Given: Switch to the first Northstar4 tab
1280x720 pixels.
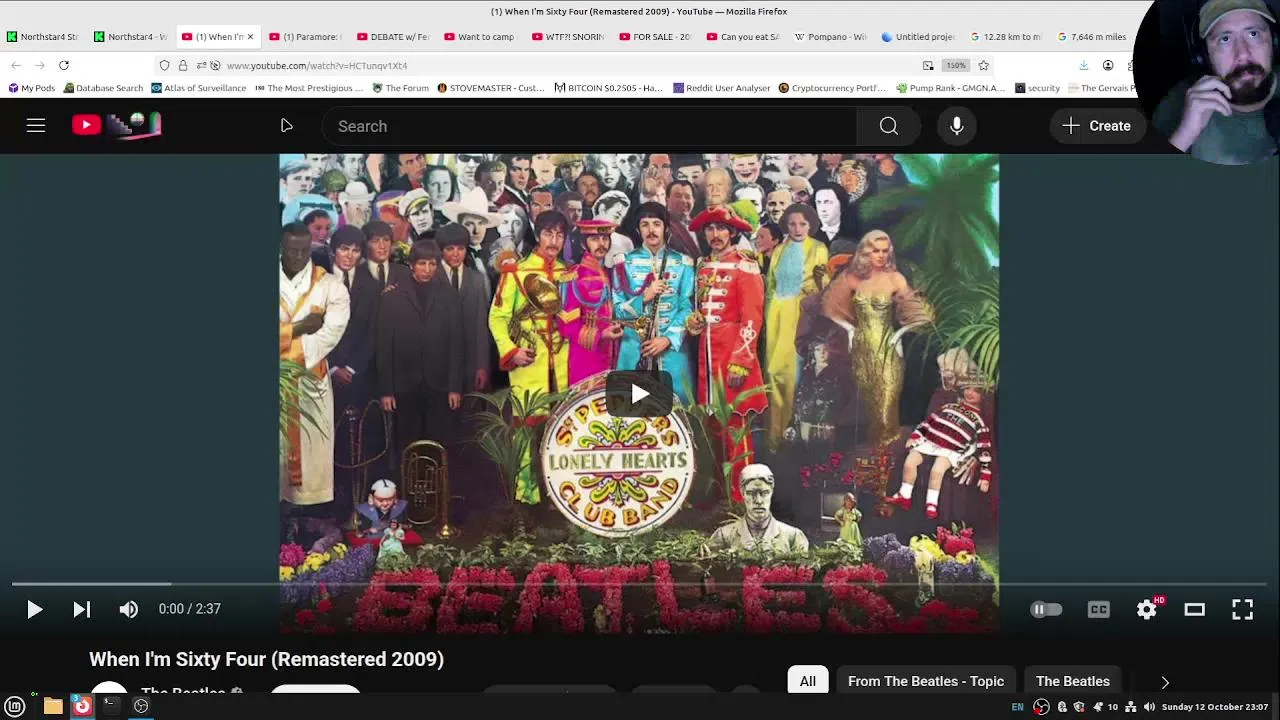Looking at the screenshot, I should point(44,37).
